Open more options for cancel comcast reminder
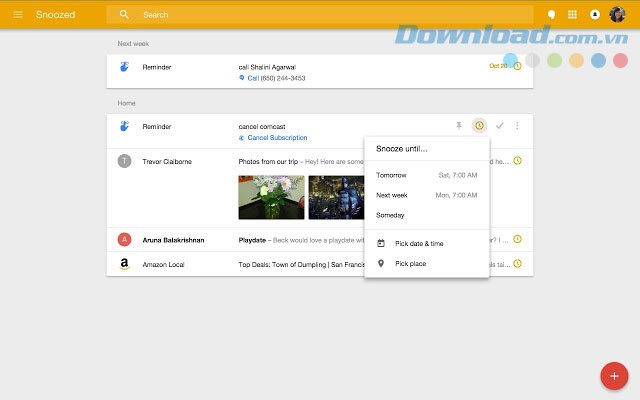Image resolution: width=640 pixels, height=400 pixels. 517,126
